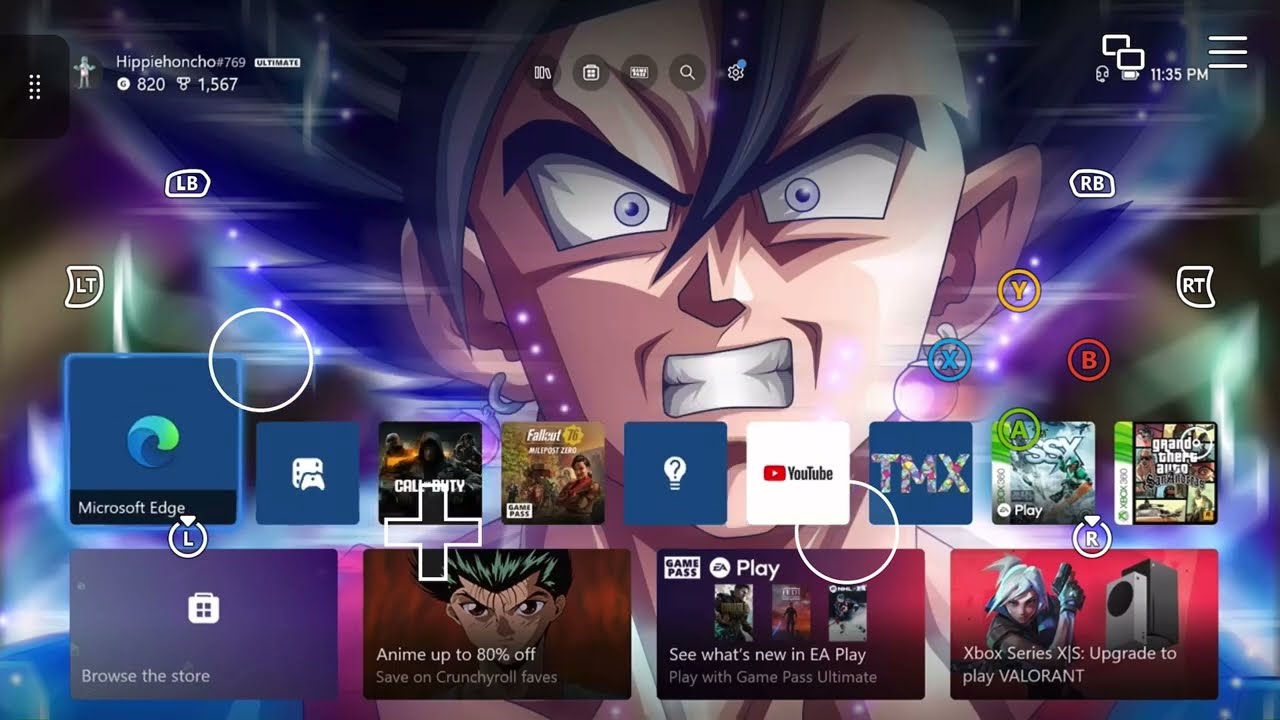Open the Anime up to 80% off card
The height and width of the screenshot is (720, 1280).
pyautogui.click(x=497, y=624)
